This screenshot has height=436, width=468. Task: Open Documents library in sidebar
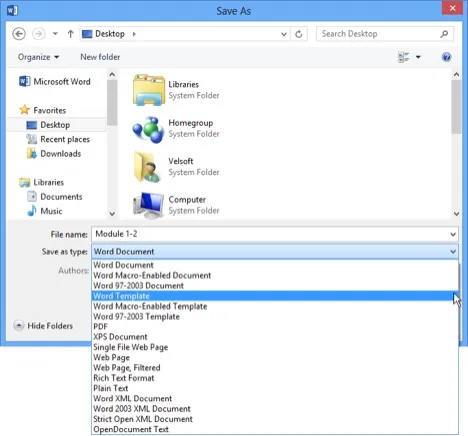(x=55, y=196)
